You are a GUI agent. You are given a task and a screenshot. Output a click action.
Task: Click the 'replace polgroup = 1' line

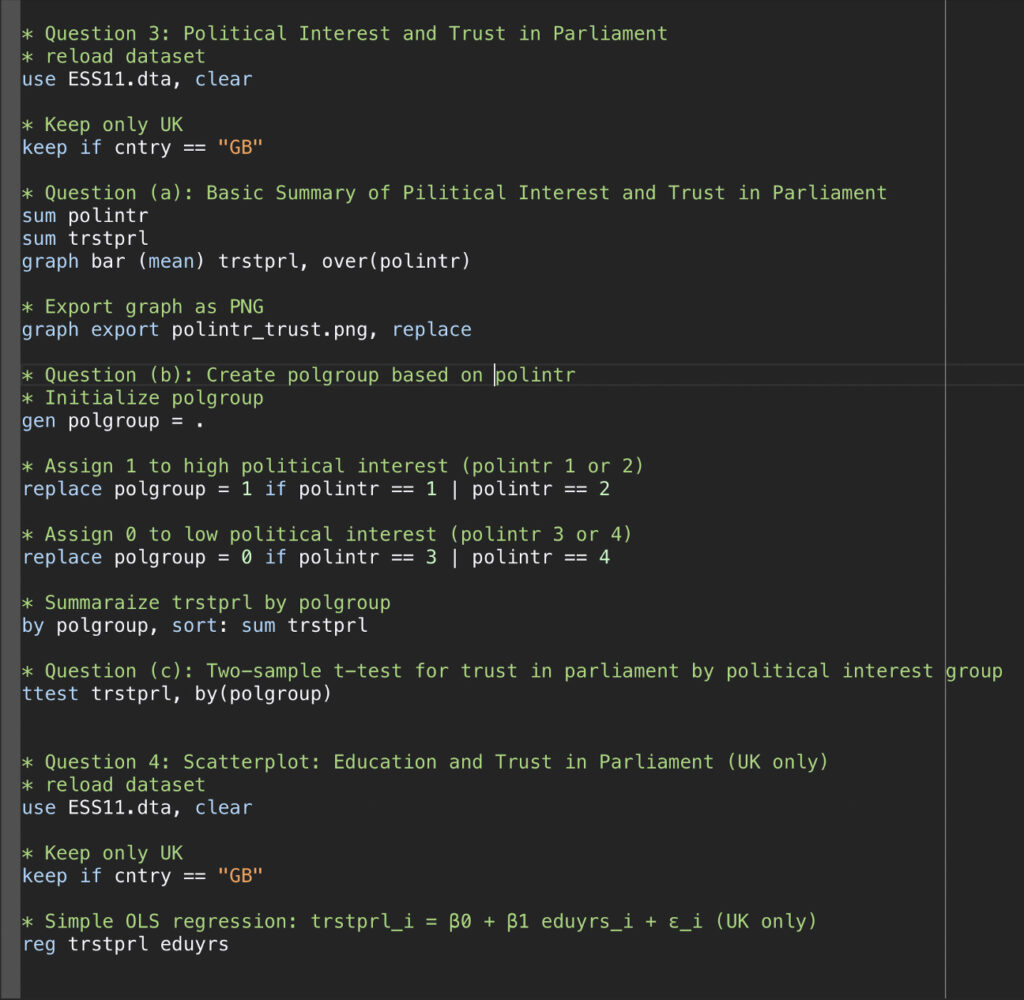pyautogui.click(x=315, y=489)
